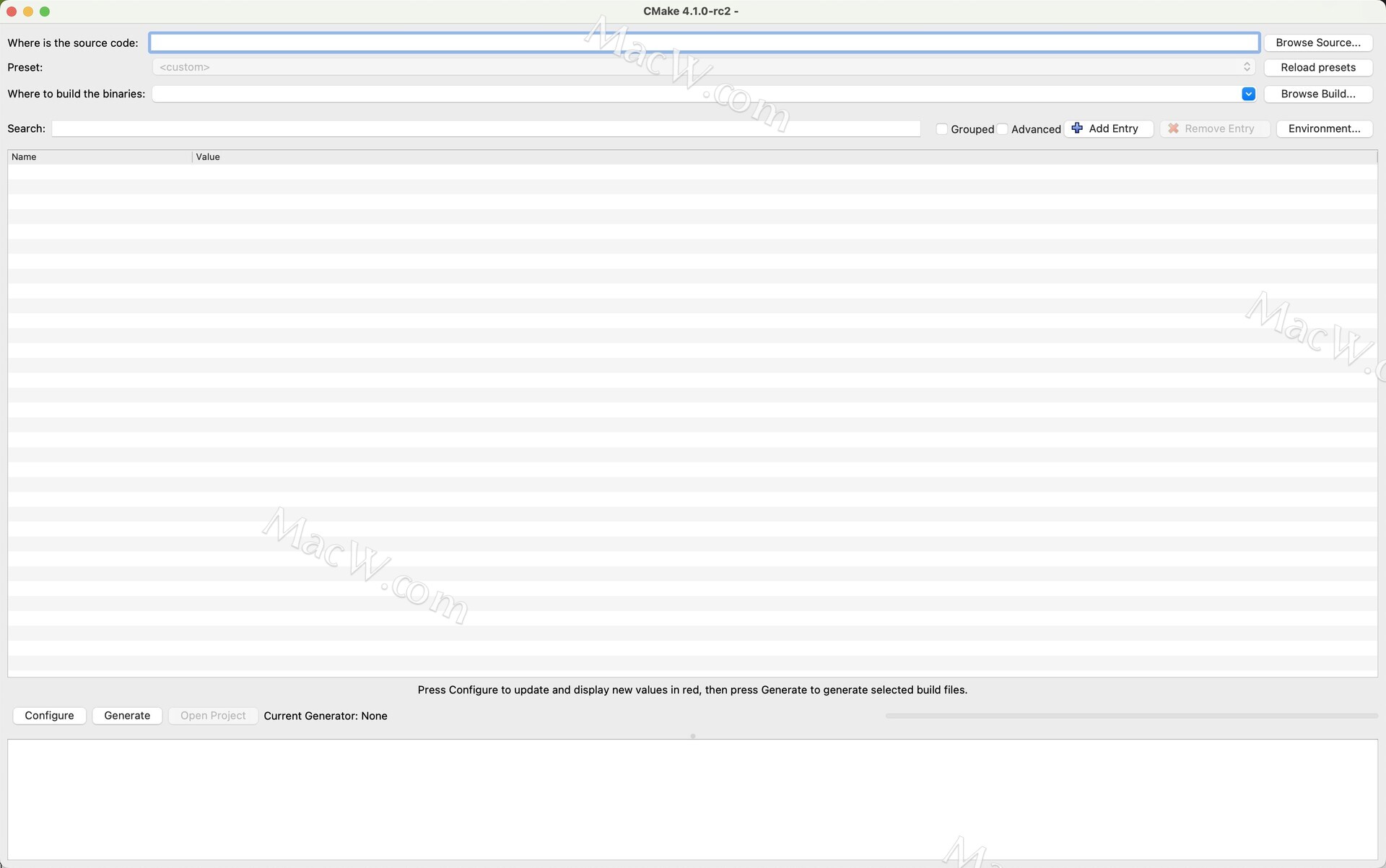Click the disabled Open Project button

pyautogui.click(x=213, y=715)
